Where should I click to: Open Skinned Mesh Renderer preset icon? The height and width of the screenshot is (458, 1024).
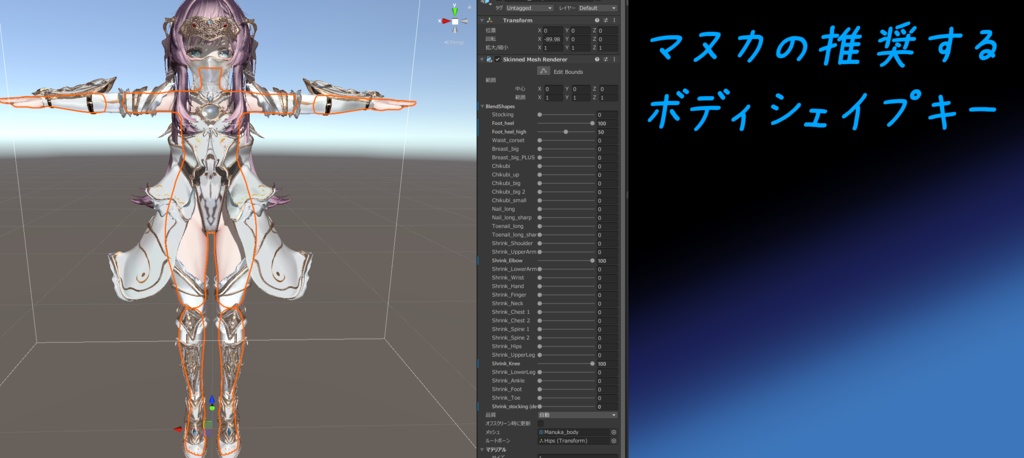tap(605, 59)
